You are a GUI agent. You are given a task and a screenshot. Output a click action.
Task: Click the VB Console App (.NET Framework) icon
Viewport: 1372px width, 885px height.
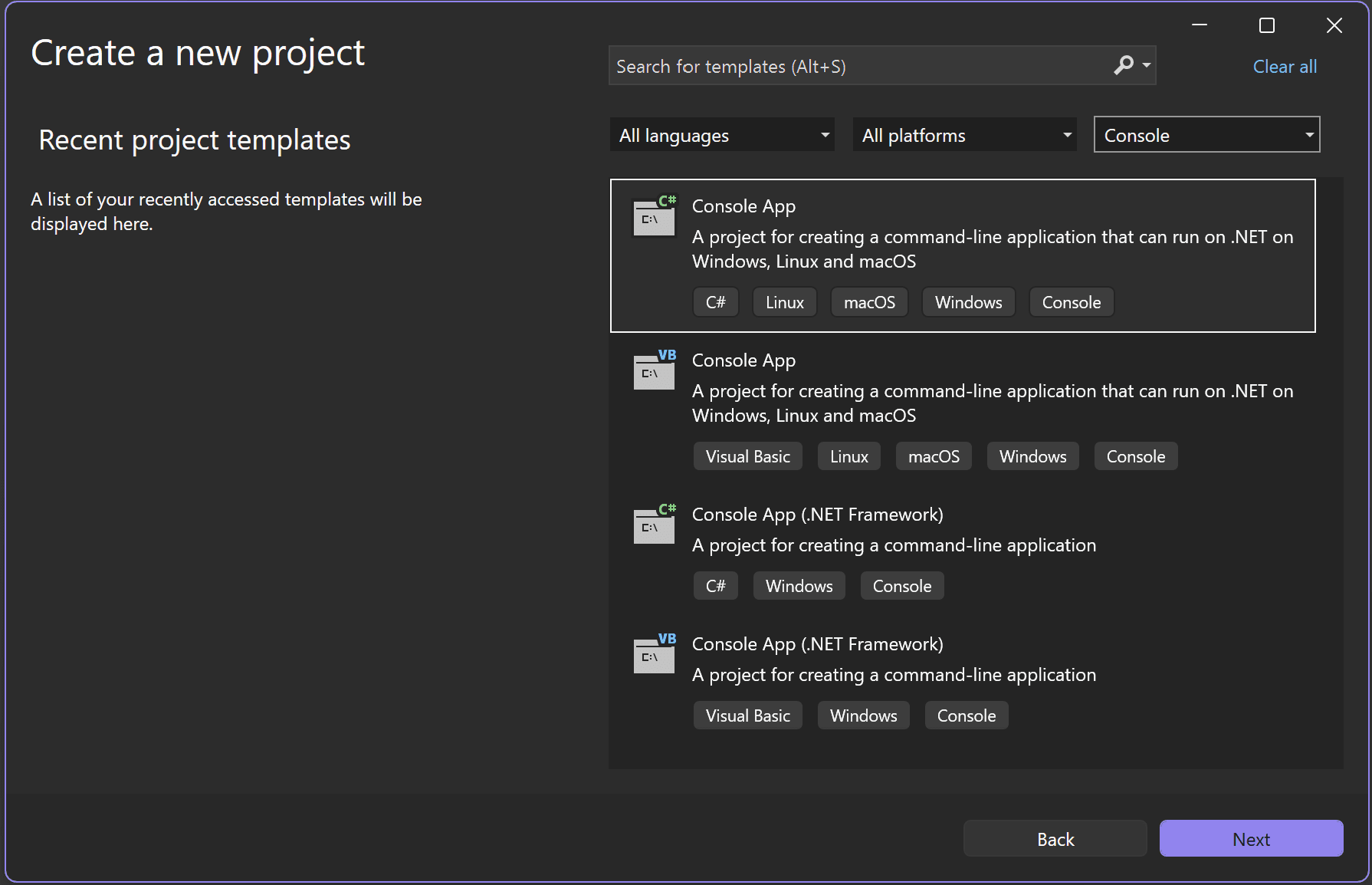coord(653,655)
